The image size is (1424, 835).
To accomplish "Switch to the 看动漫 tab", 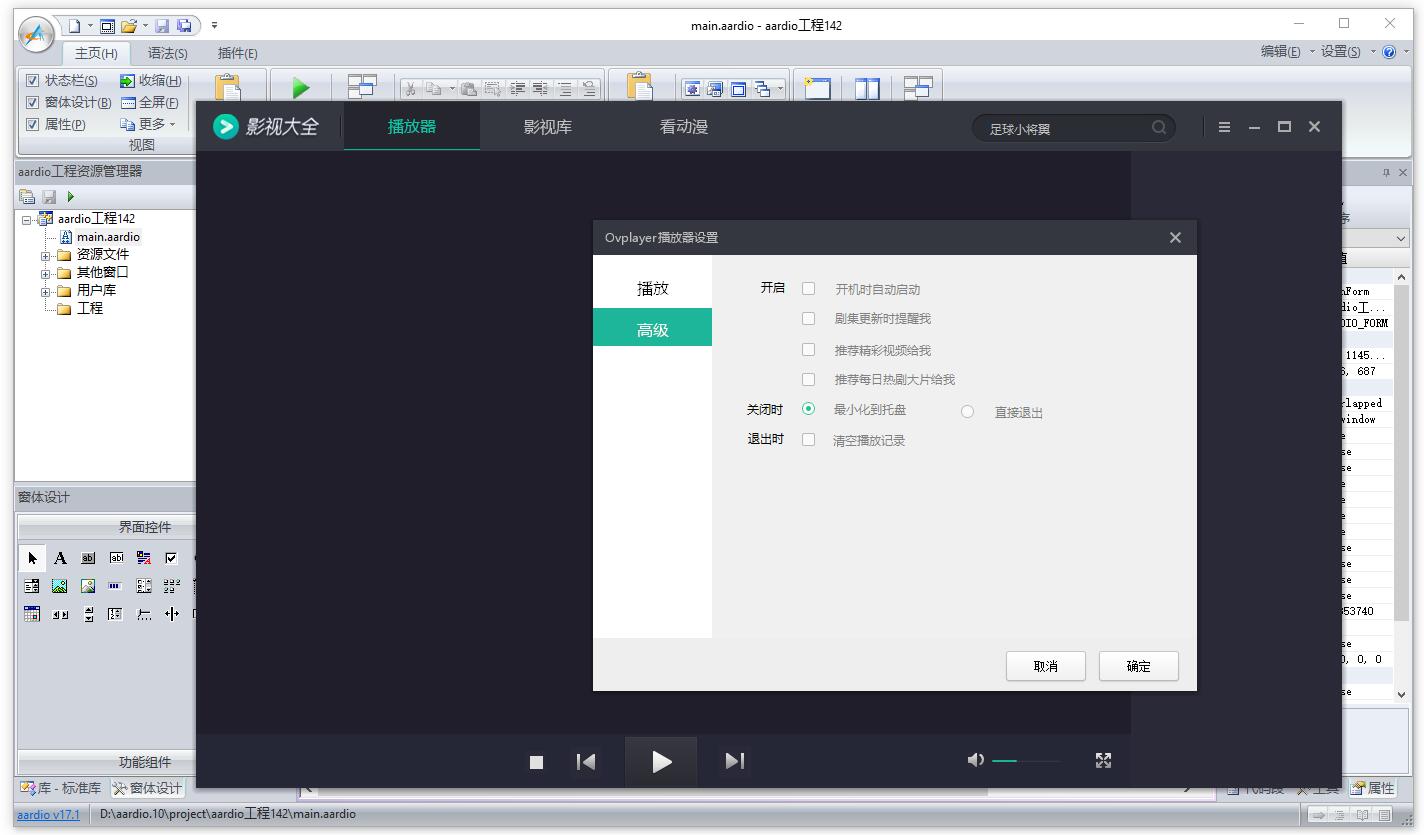I will coord(684,127).
